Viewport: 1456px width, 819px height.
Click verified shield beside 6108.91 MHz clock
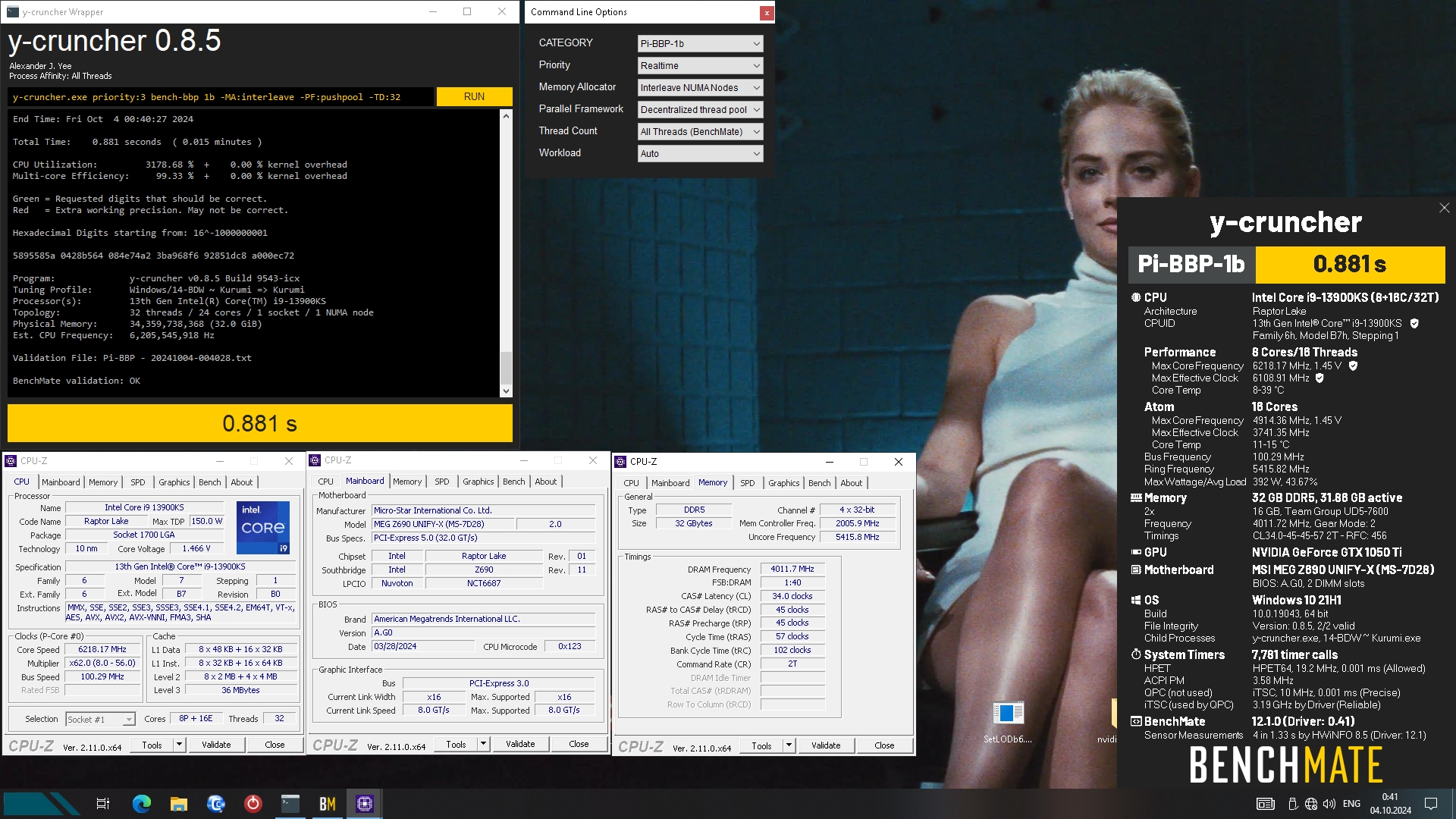click(x=1319, y=378)
